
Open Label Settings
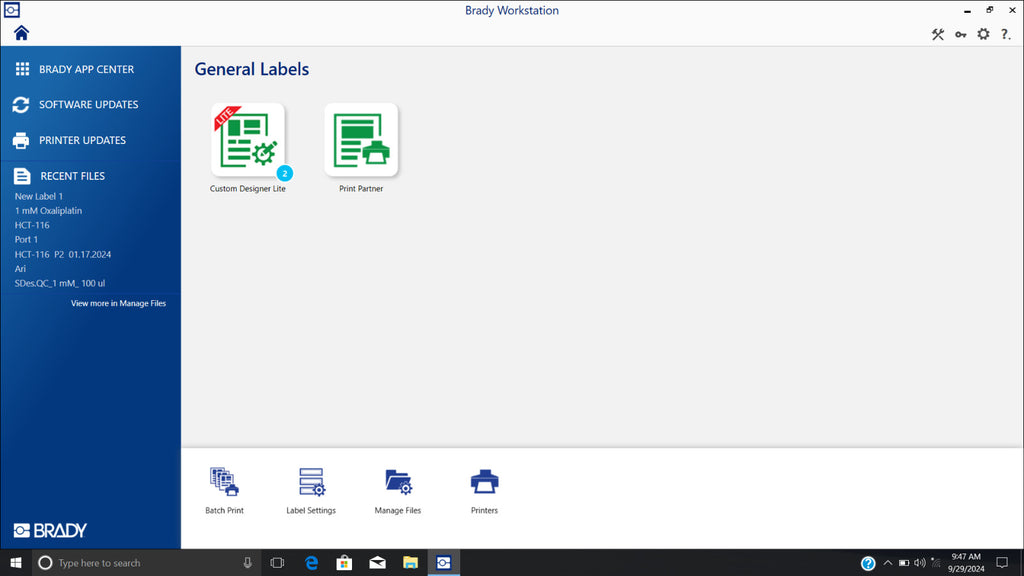(311, 490)
